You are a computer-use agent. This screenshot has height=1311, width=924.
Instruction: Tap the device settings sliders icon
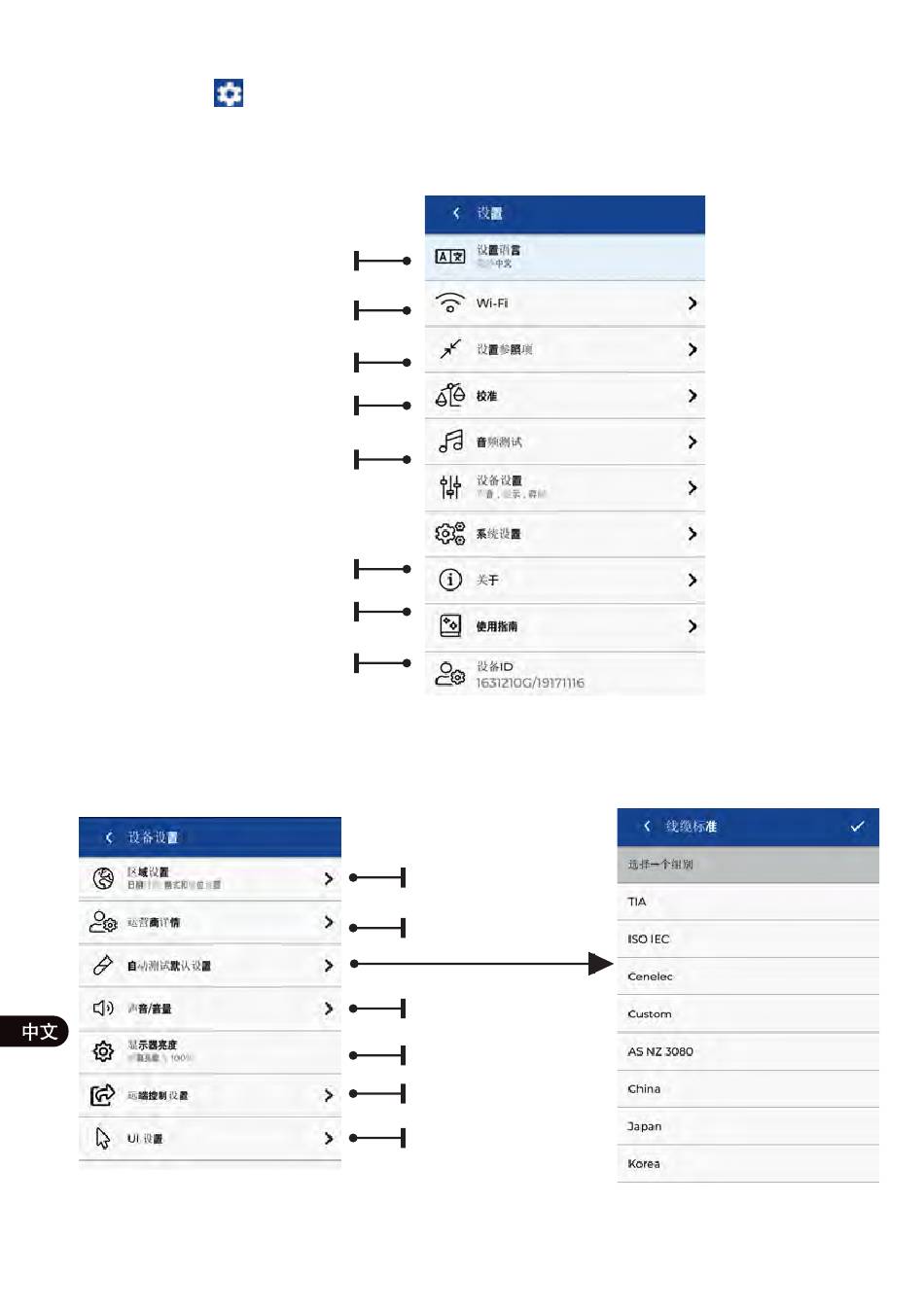450,487
